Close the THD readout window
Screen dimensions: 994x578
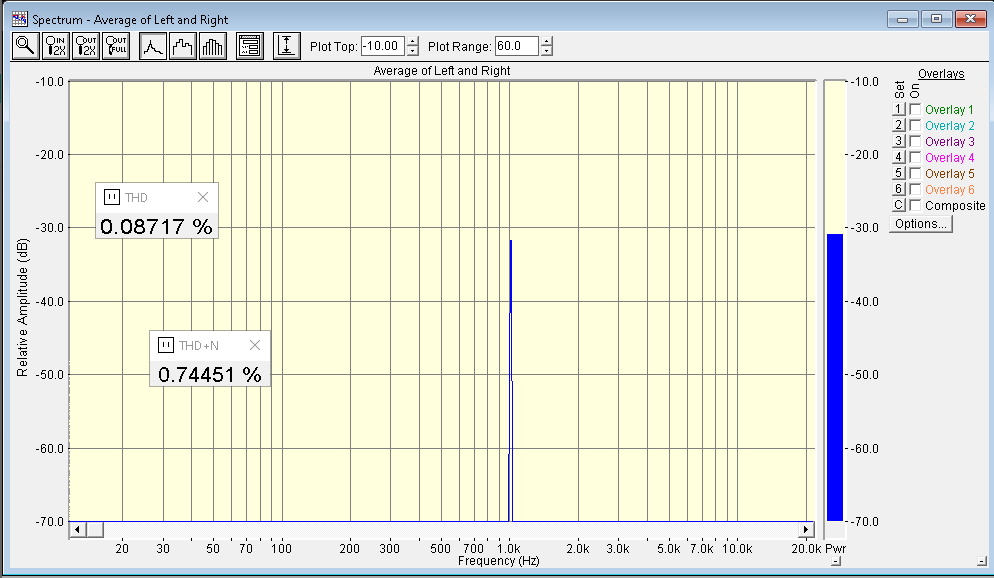[203, 197]
